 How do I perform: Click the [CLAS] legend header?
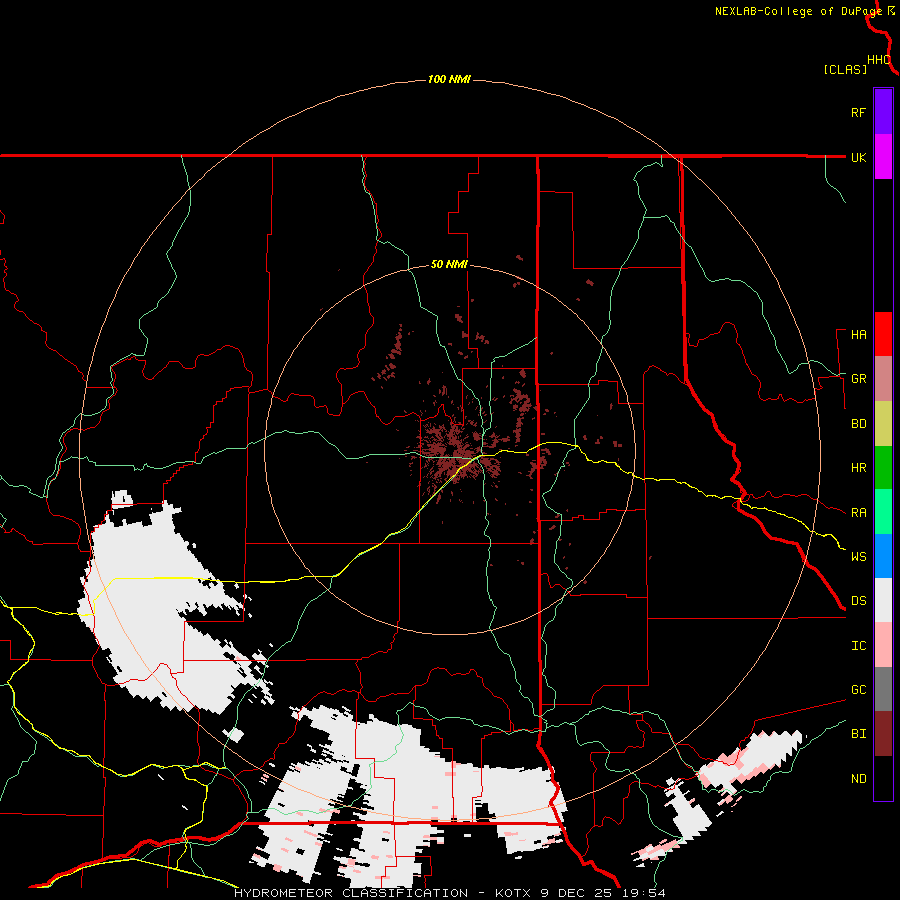(x=845, y=69)
